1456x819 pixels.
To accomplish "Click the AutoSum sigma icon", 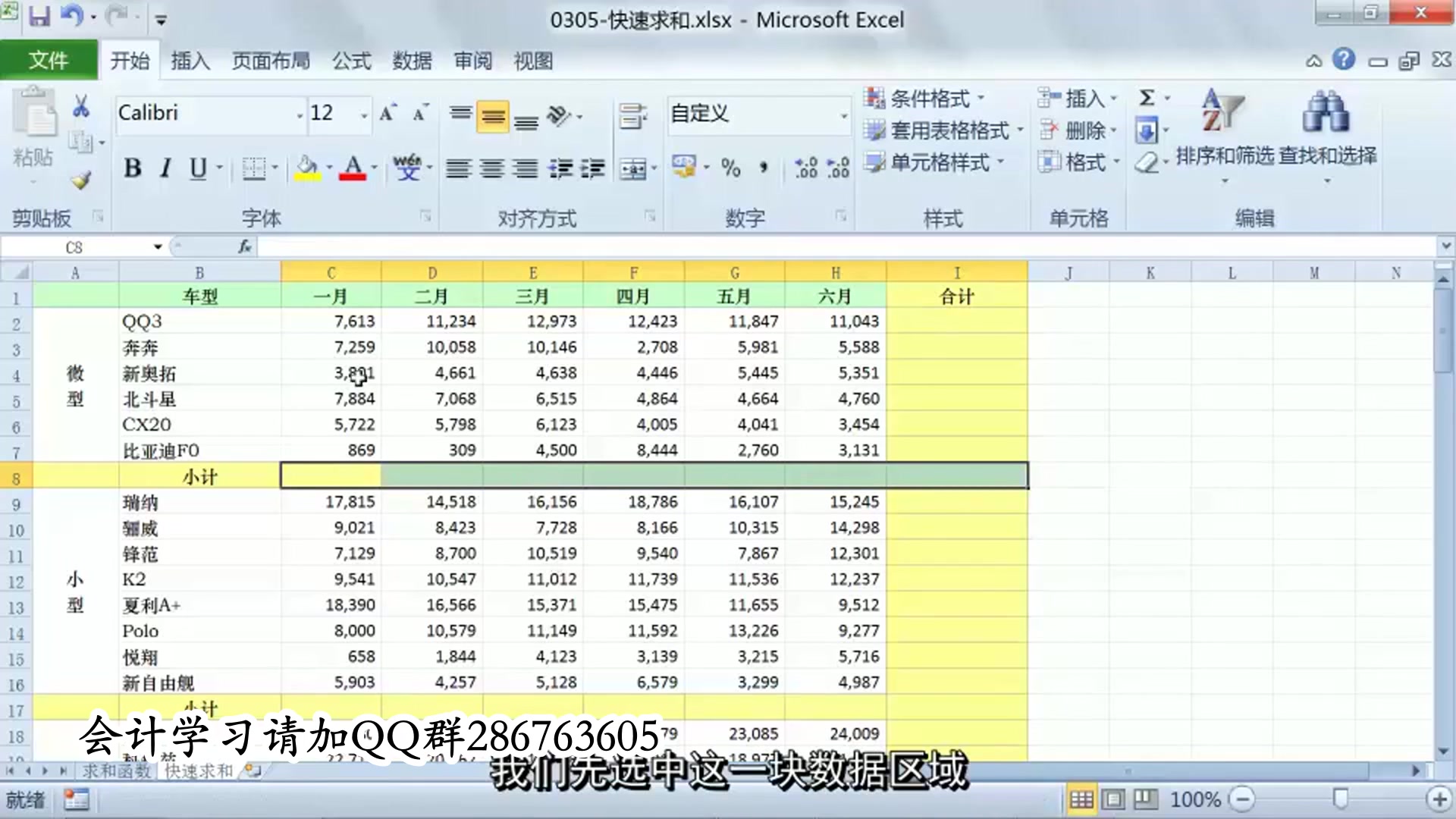I will tap(1147, 98).
